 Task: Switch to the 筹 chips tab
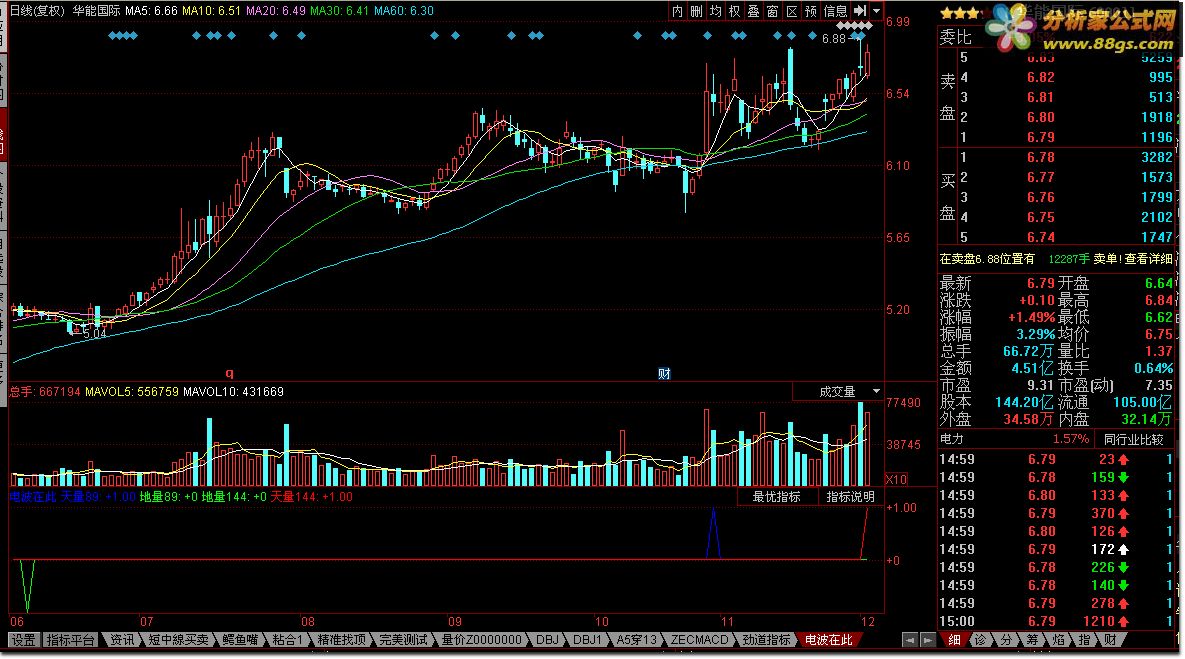(1032, 640)
